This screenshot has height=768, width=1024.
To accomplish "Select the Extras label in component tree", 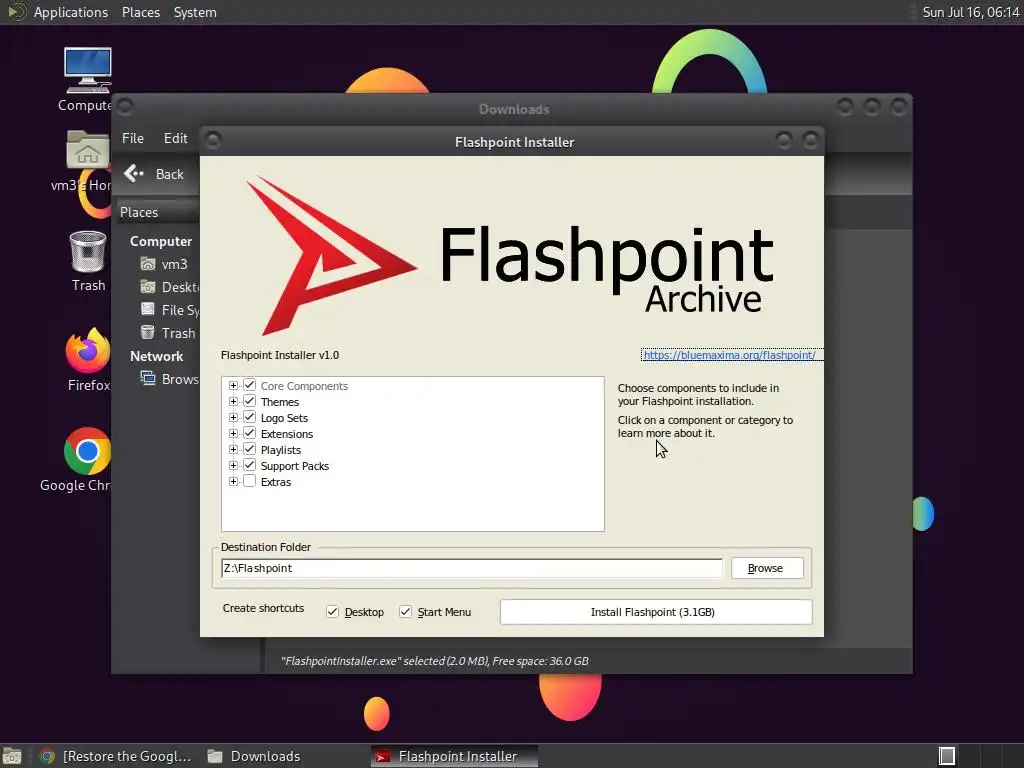I will tap(276, 482).
